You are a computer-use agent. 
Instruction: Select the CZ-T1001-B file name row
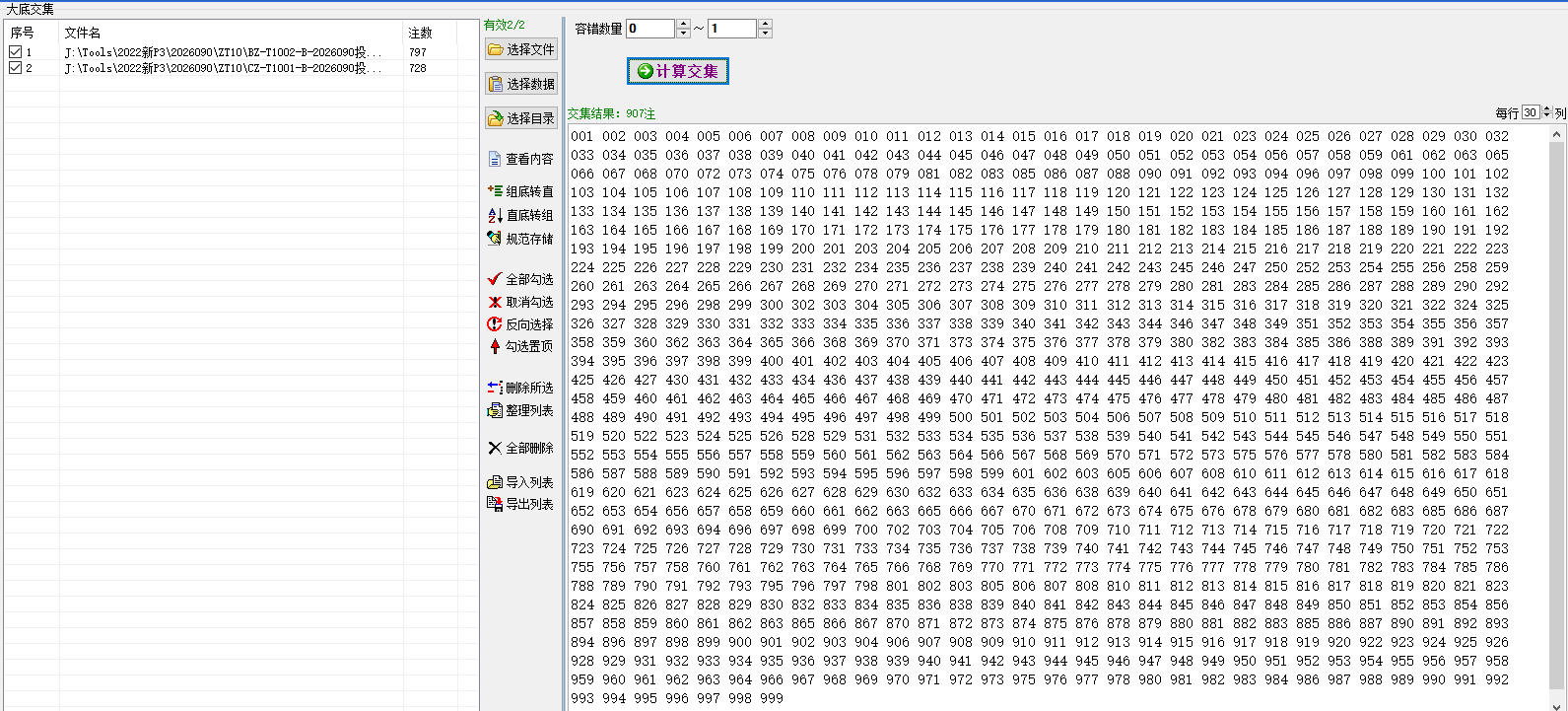pyautogui.click(x=223, y=68)
